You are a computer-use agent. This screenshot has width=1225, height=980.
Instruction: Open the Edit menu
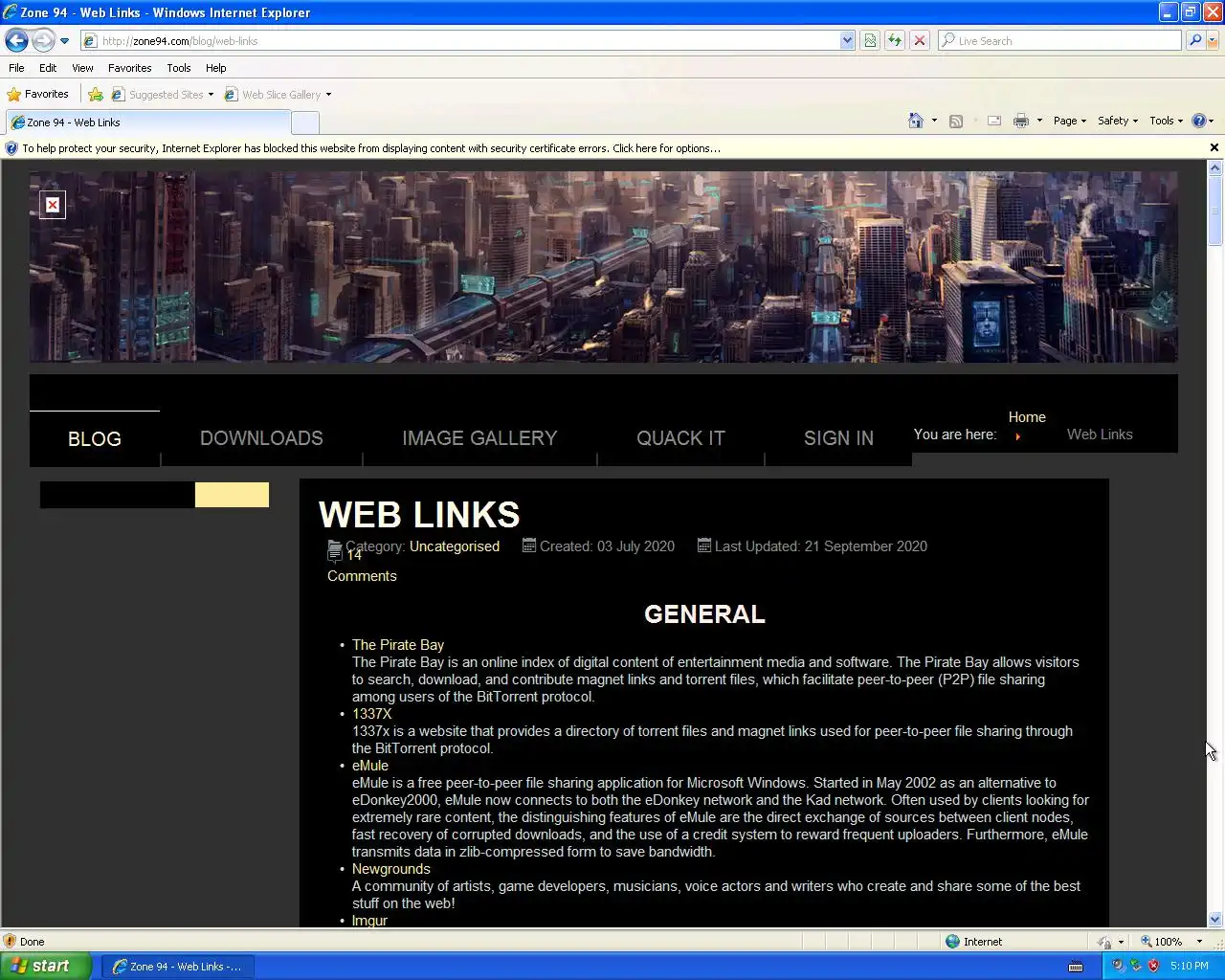(48, 68)
